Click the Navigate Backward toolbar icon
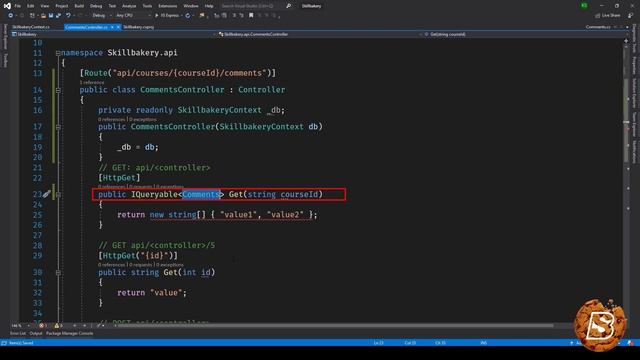 click(11, 16)
